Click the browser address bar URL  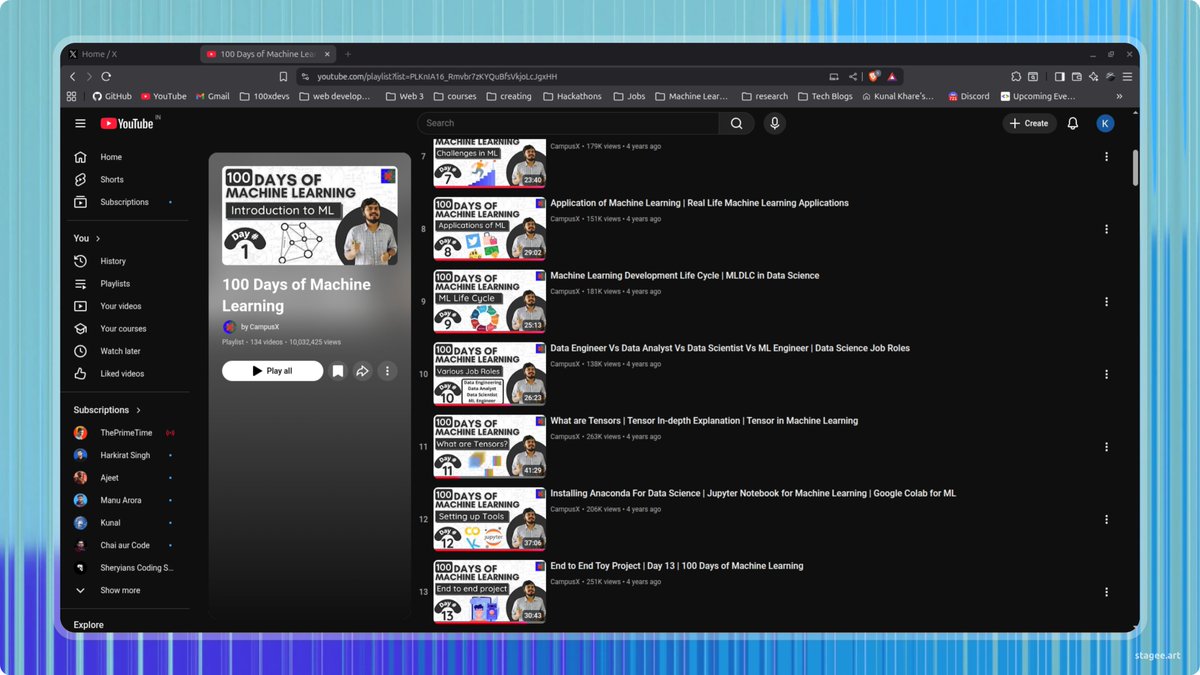[437, 76]
